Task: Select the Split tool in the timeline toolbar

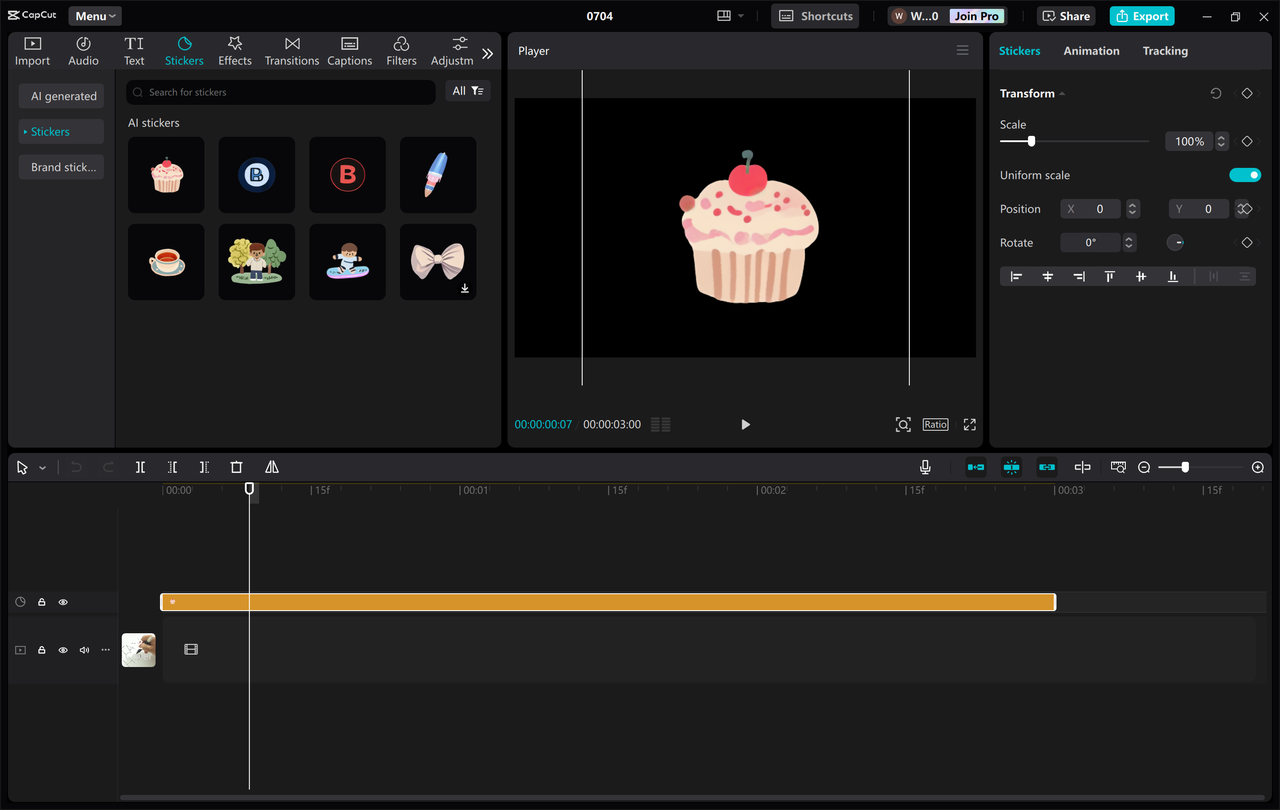Action: coord(140,466)
